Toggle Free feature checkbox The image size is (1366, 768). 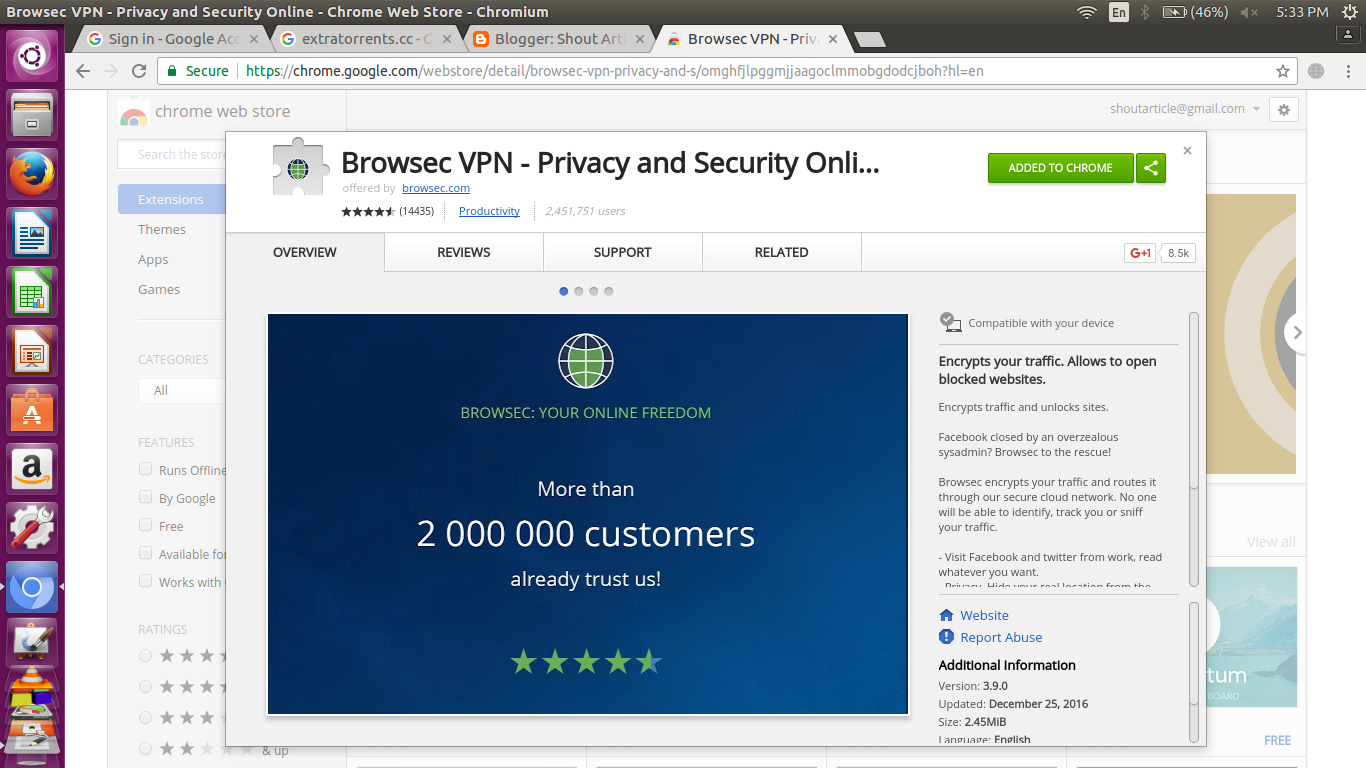pyautogui.click(x=146, y=525)
